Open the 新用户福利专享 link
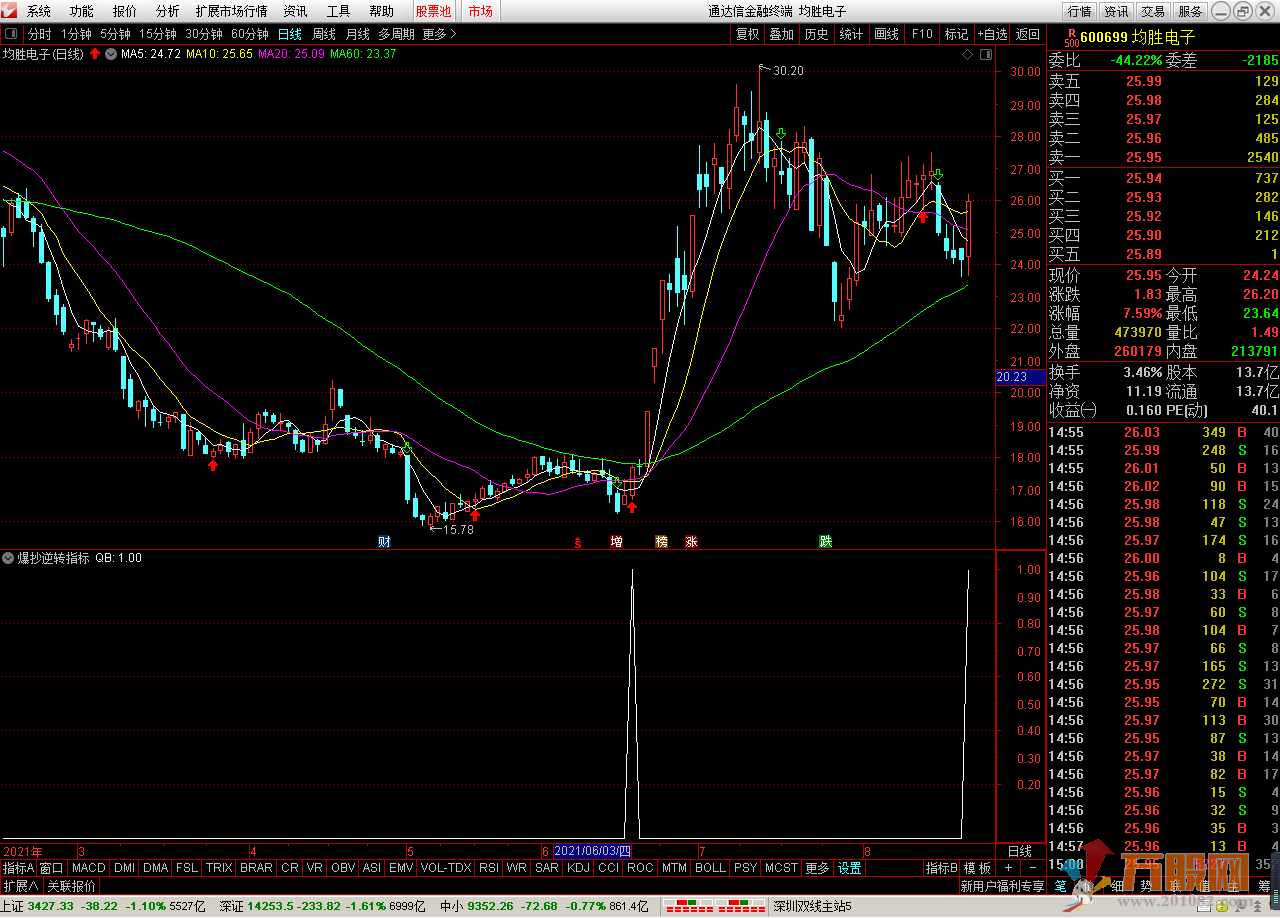Screen dimensions: 1280x918 (1003, 886)
